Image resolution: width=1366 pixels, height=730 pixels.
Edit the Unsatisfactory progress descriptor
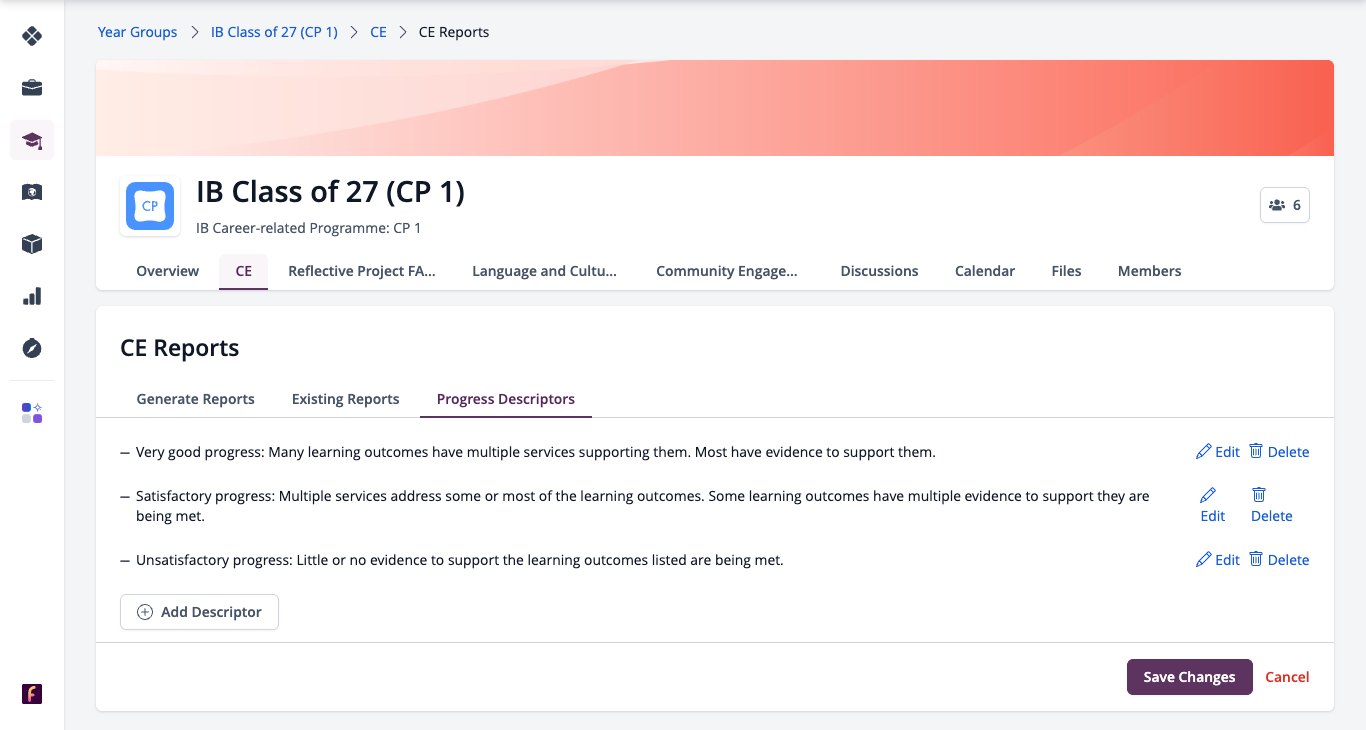[x=1217, y=560]
